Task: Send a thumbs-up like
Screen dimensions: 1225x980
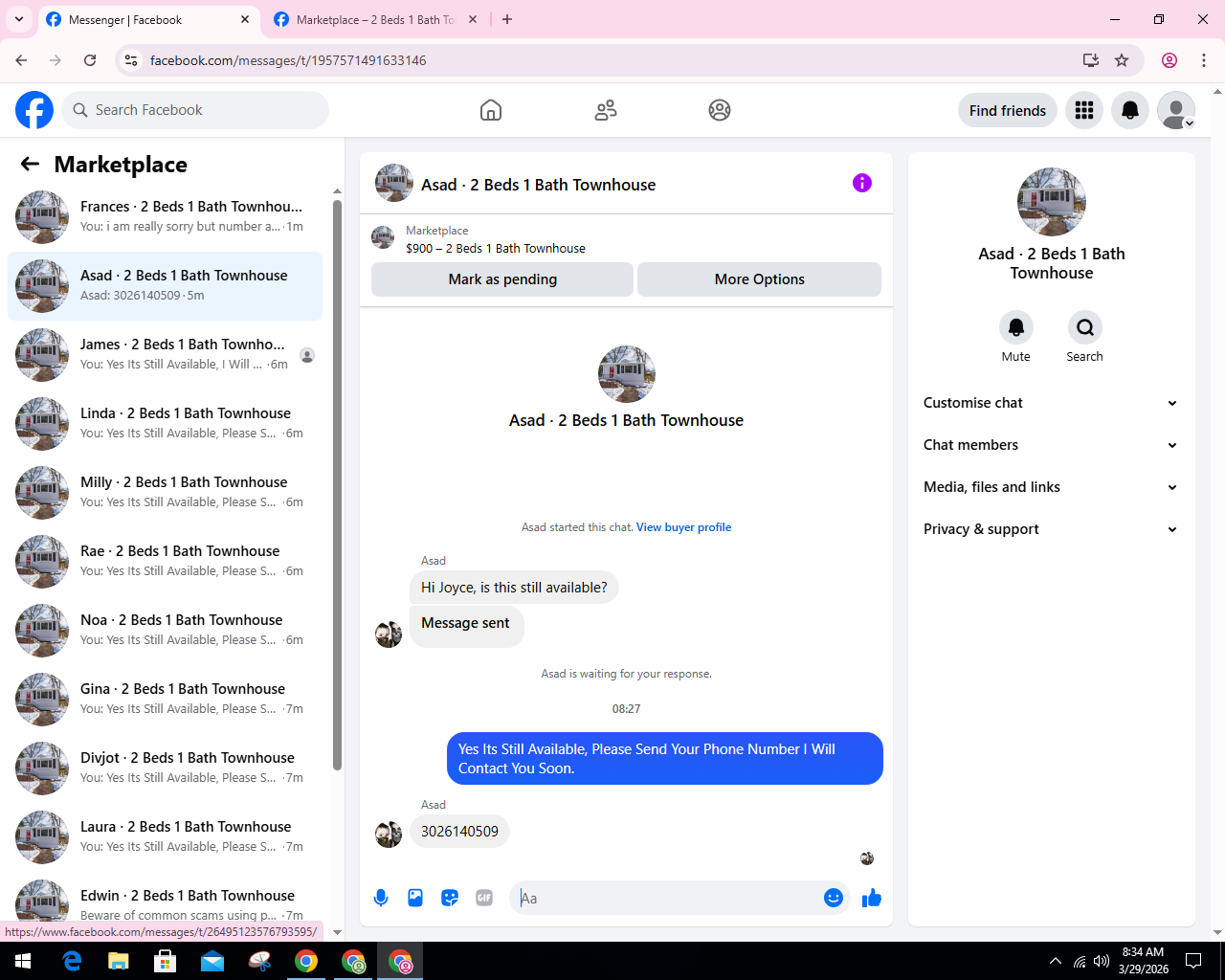Action: click(x=872, y=898)
